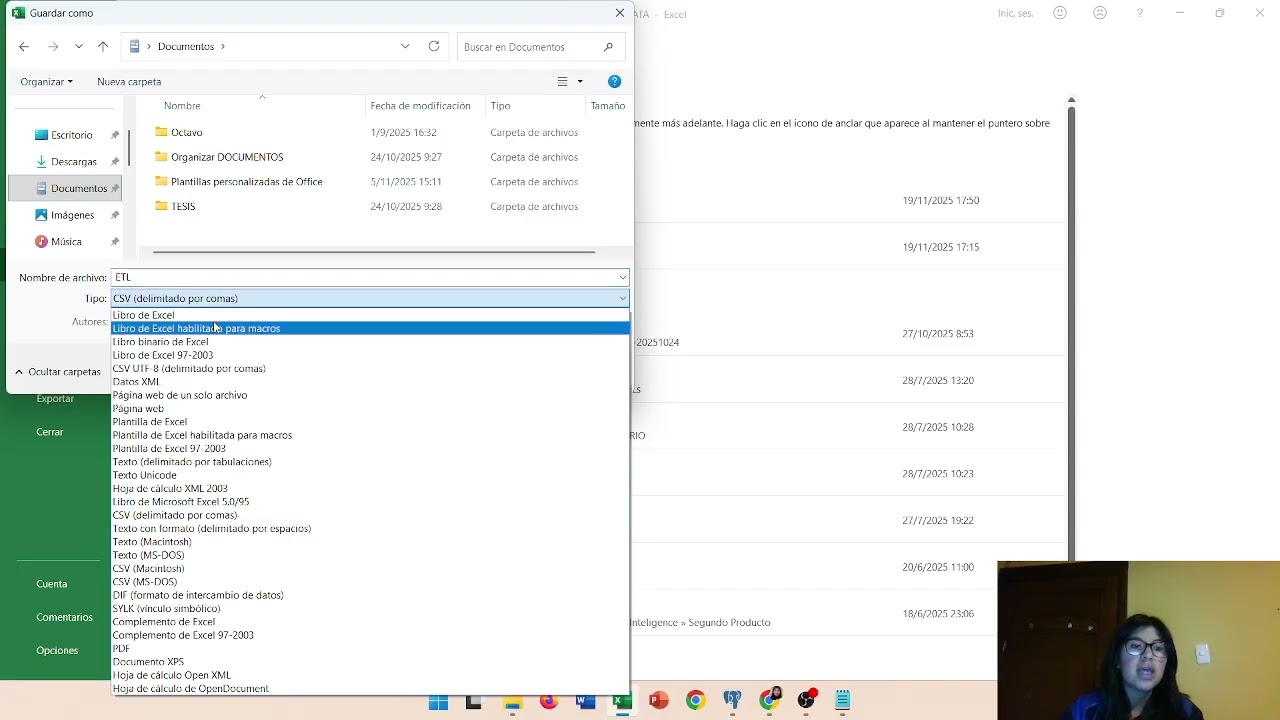
Task: Open Comentarios in the Excel sidebar
Action: click(x=65, y=618)
